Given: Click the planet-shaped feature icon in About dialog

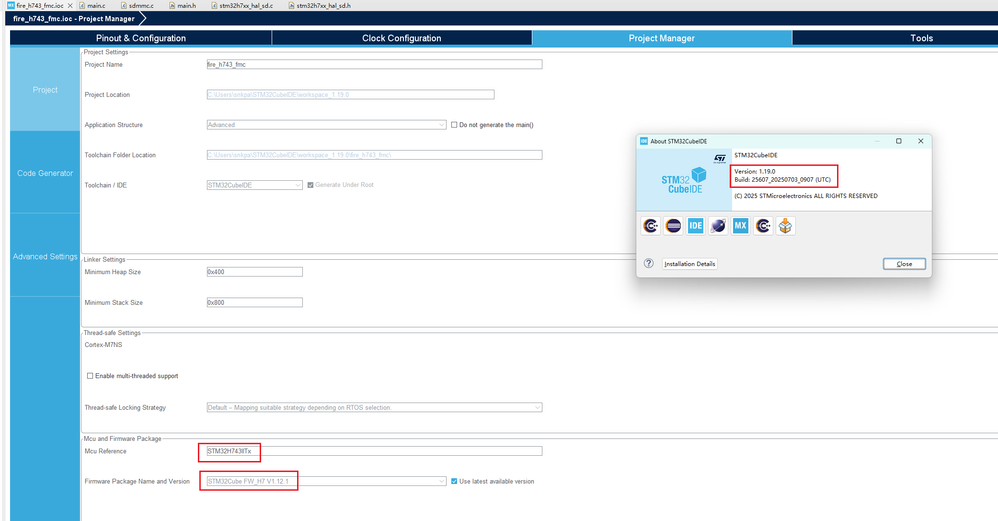Looking at the screenshot, I should pyautogui.click(x=718, y=226).
